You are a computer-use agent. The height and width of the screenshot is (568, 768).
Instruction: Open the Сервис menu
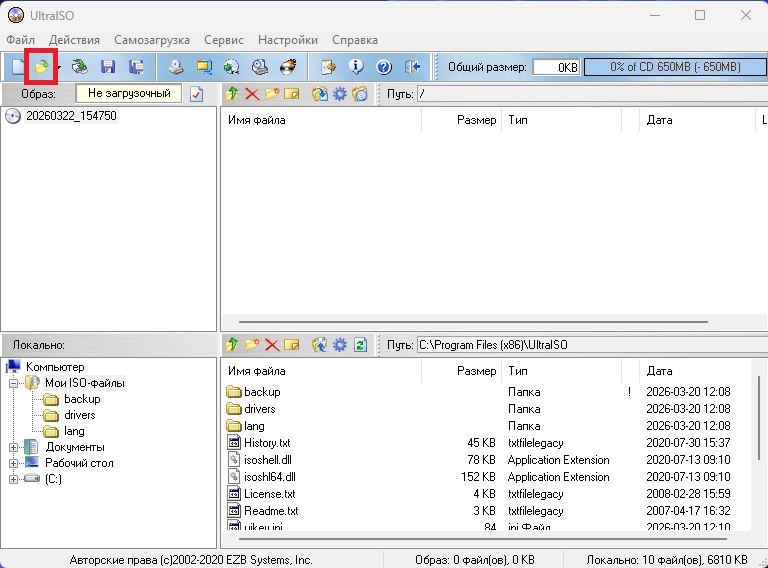tap(224, 40)
